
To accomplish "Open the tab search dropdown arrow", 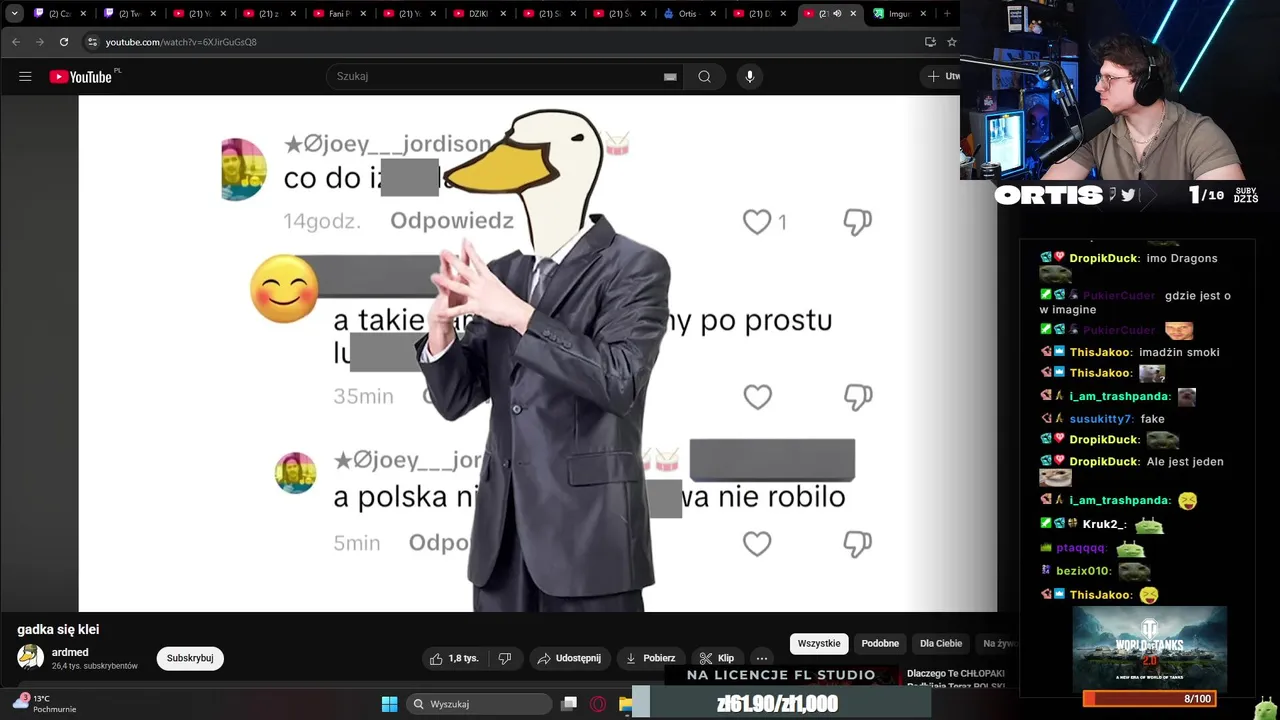I will [14, 14].
